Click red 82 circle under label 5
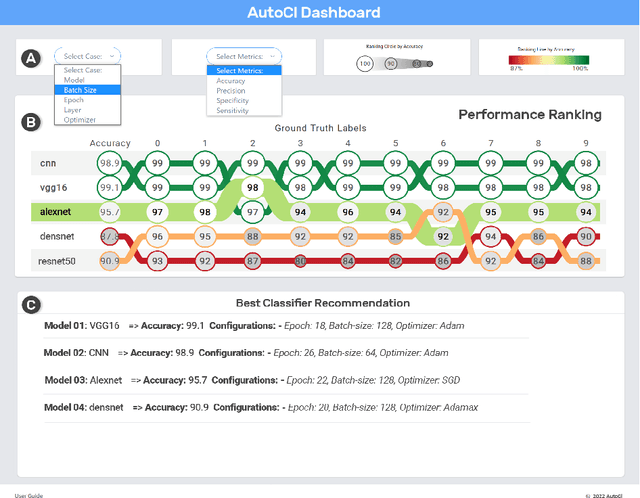640x498 pixels. coord(396,261)
